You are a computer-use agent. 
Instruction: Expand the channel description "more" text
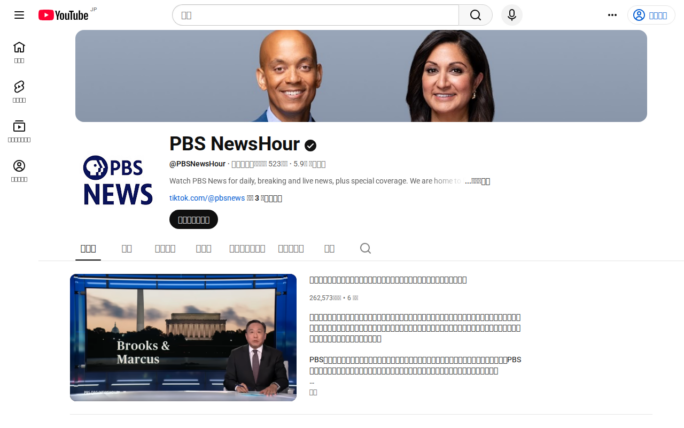[x=479, y=181]
